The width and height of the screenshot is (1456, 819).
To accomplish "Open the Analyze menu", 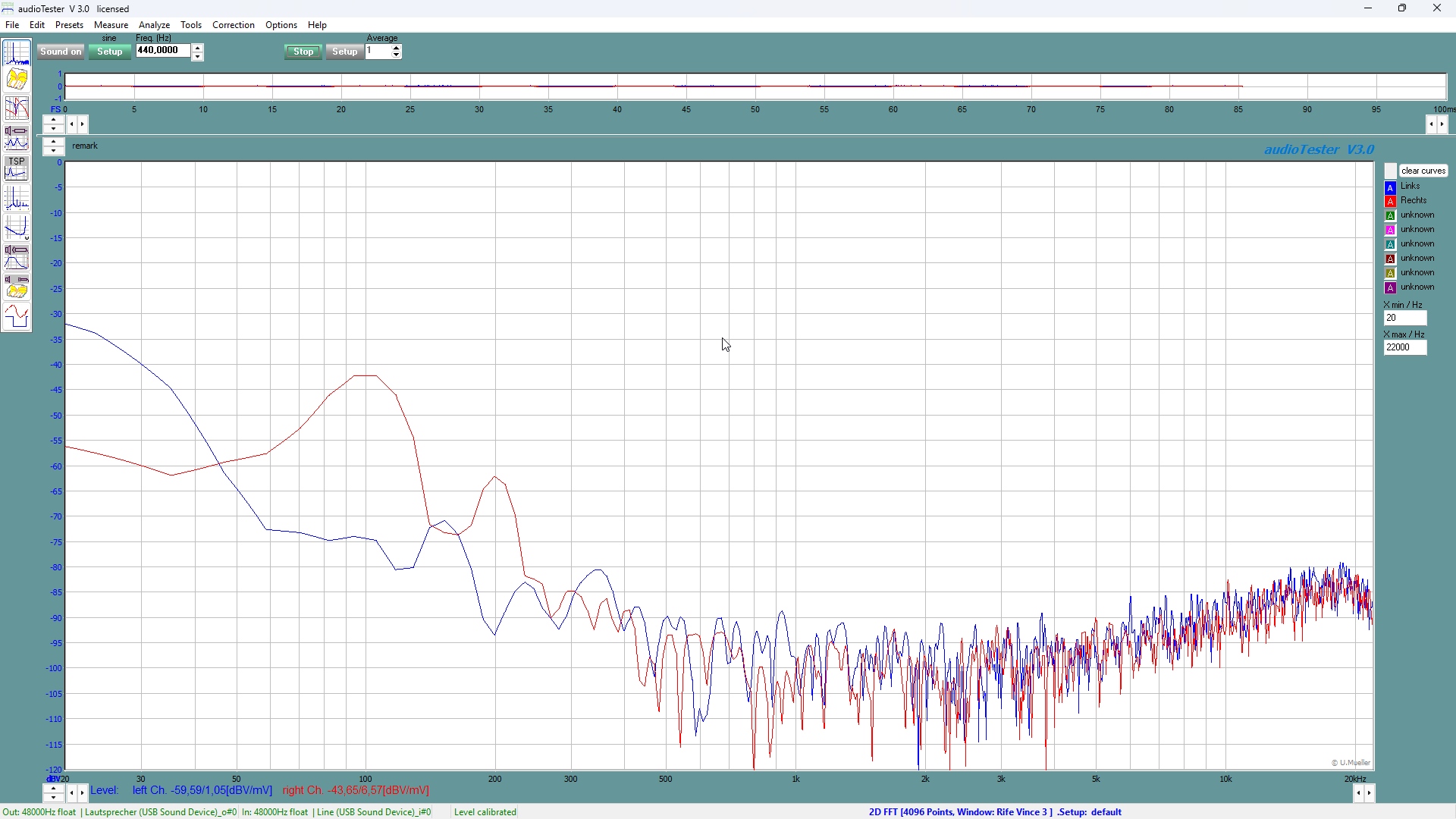I will pos(155,25).
